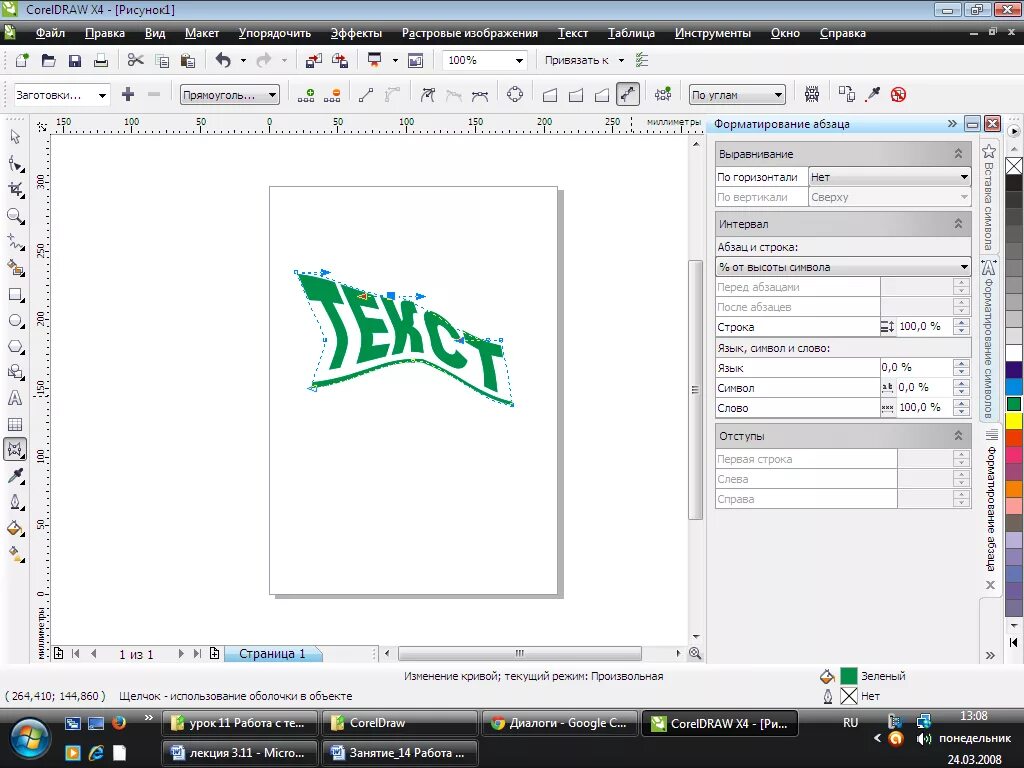Viewport: 1024px width, 768px height.
Task: Select the Interactive Fill tool
Action: click(15, 554)
